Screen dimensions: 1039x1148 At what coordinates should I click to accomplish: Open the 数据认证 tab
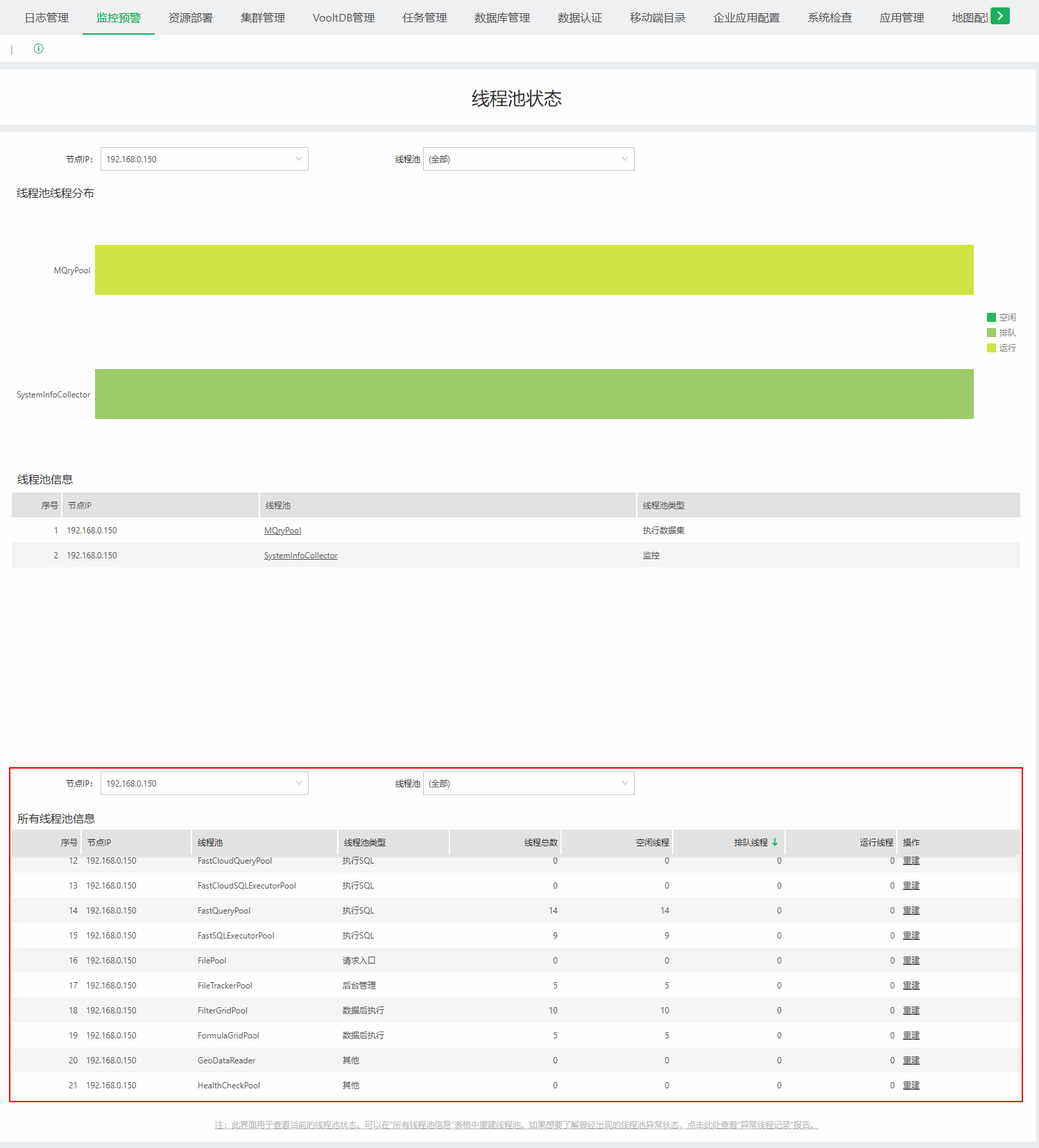click(580, 17)
